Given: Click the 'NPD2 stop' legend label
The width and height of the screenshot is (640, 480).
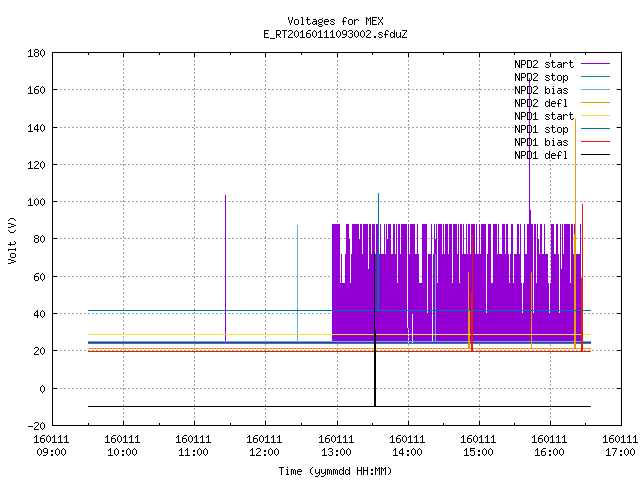Looking at the screenshot, I should tap(541, 77).
